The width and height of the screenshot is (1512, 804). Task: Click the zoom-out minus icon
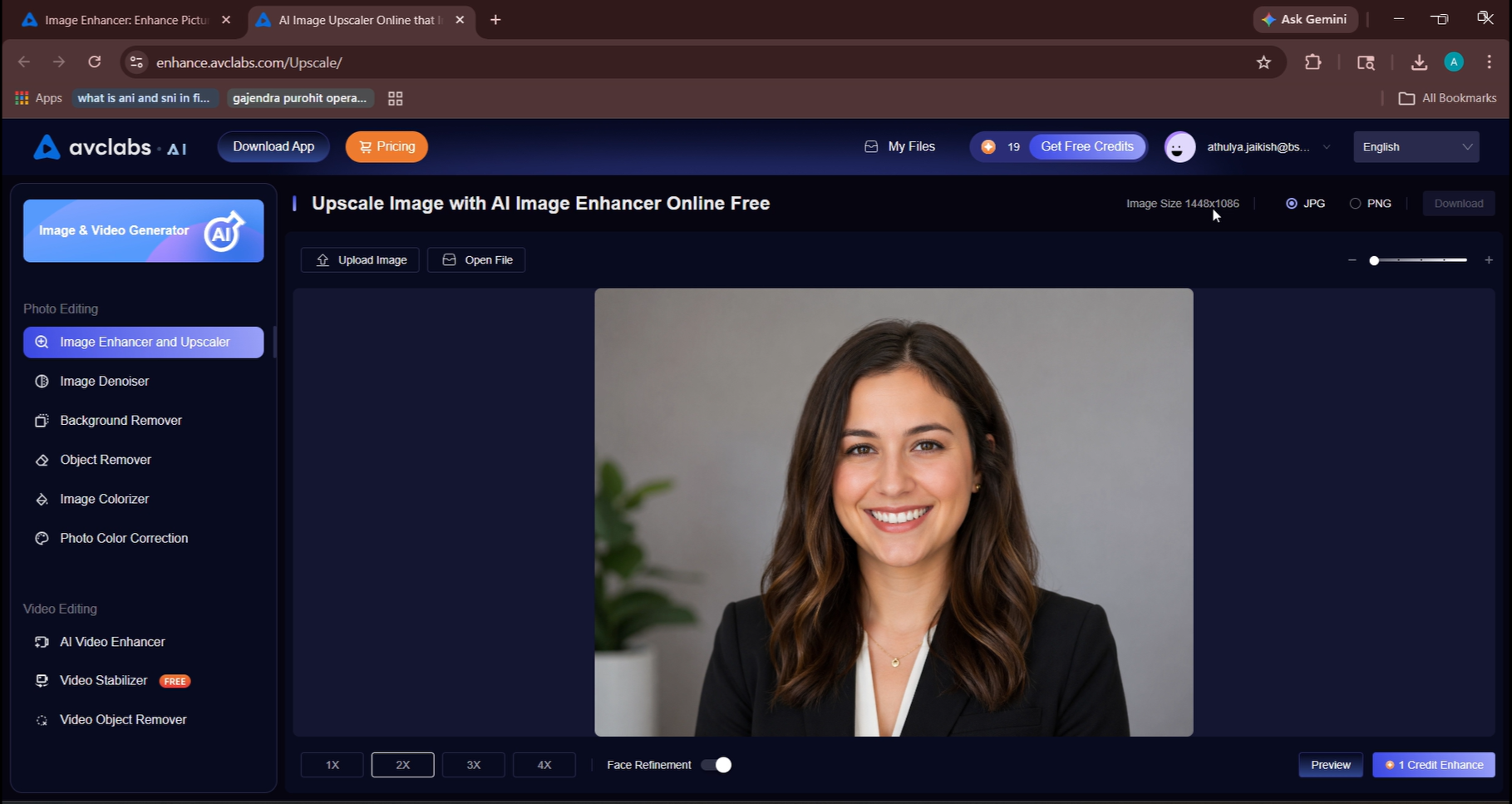pyautogui.click(x=1352, y=260)
